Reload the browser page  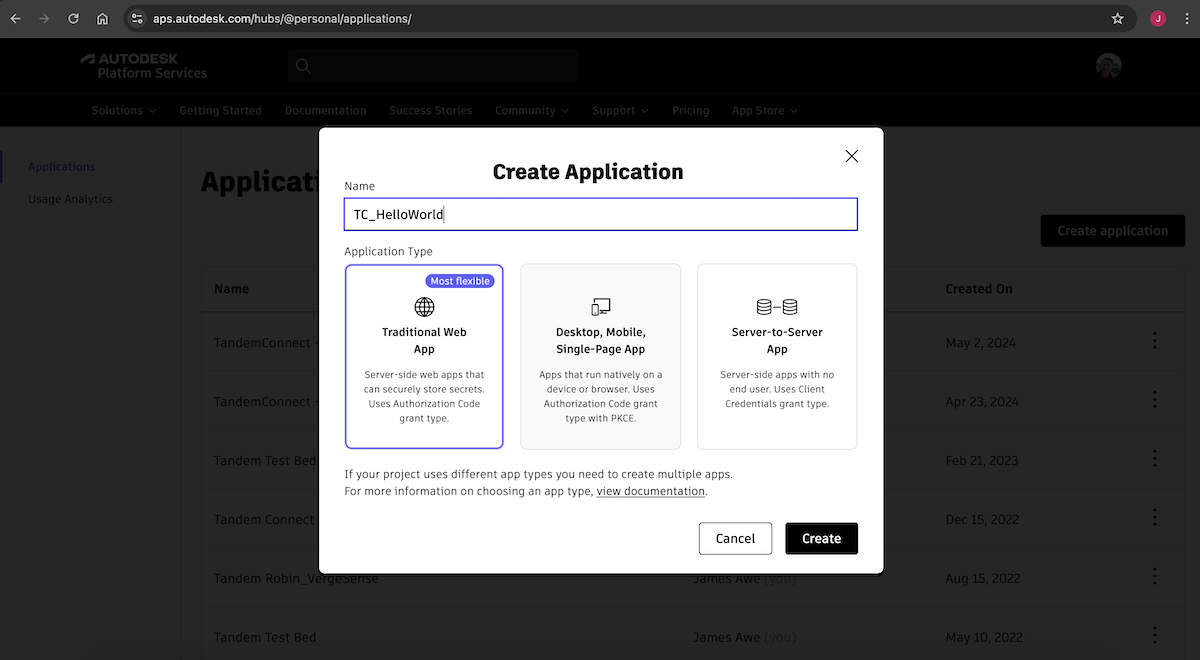73,18
